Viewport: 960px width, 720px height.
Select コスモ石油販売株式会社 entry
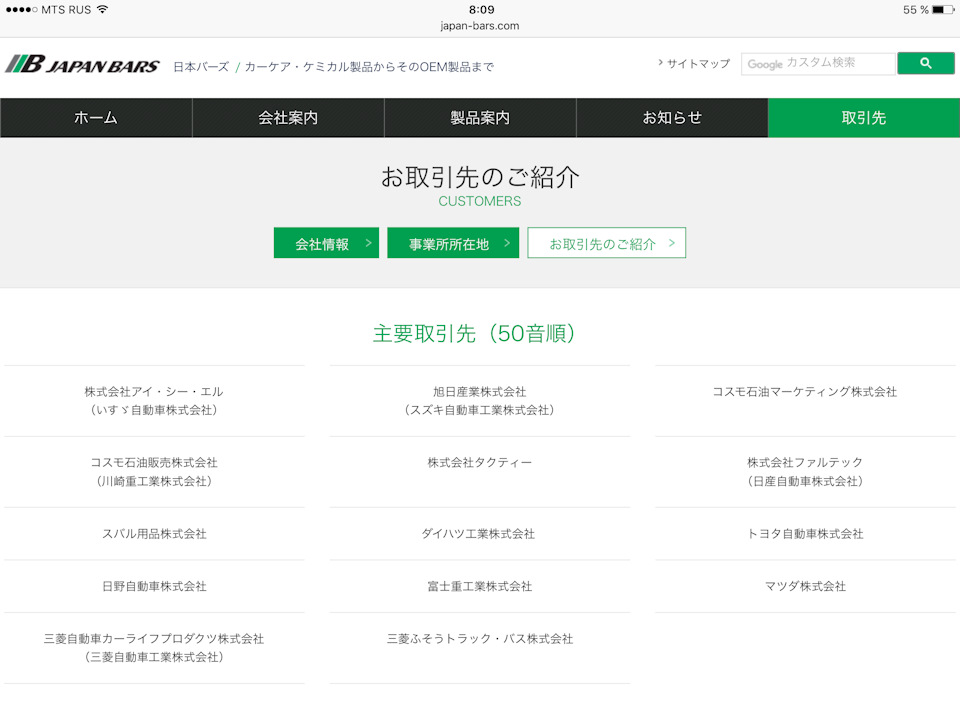tap(154, 472)
